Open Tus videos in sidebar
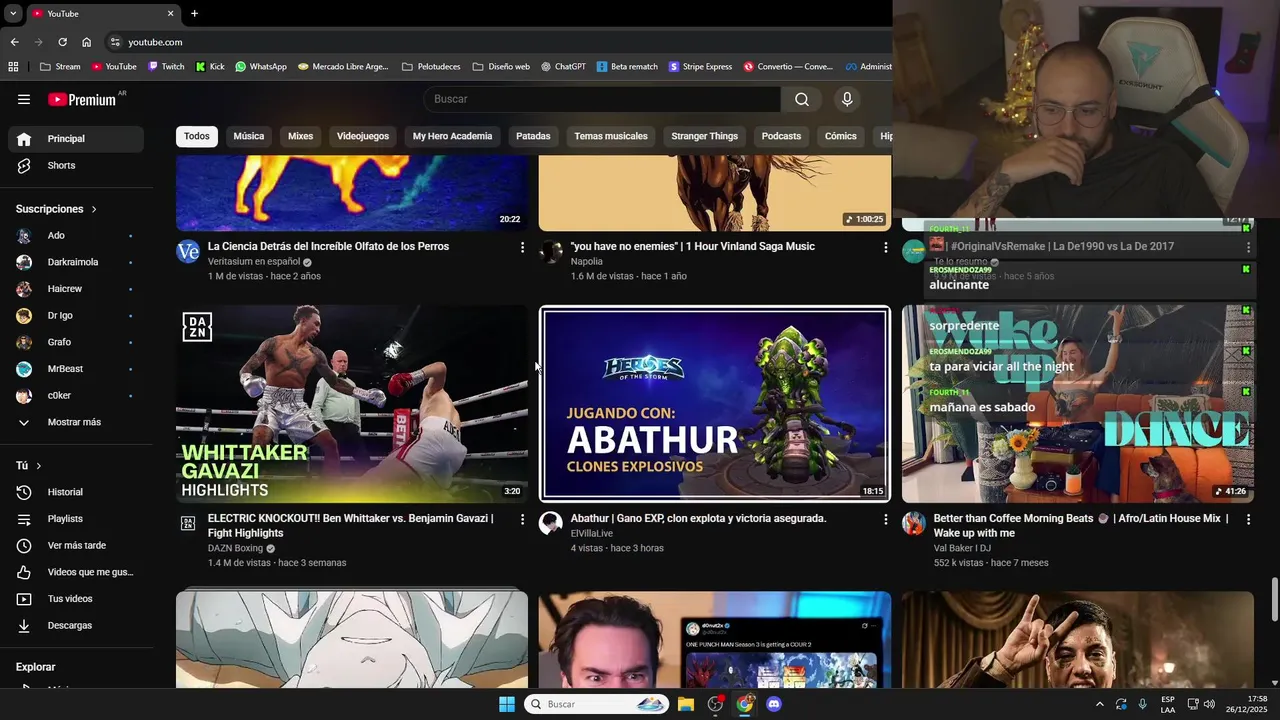Viewport: 1280px width, 720px height. [x=76, y=599]
